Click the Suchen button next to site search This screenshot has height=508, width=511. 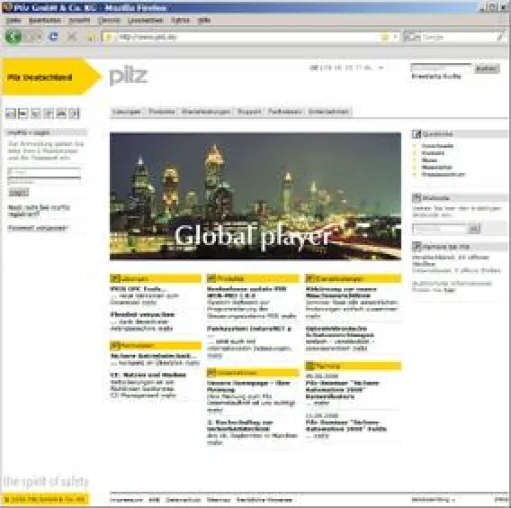click(487, 68)
